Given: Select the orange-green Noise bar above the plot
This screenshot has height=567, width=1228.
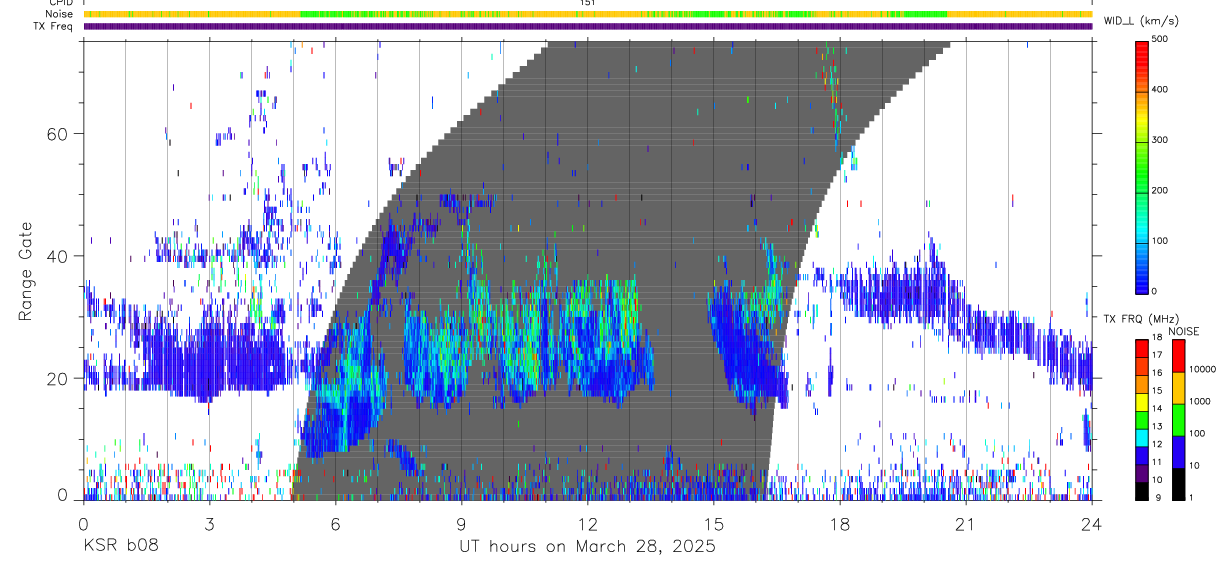Looking at the screenshot, I should pos(588,14).
